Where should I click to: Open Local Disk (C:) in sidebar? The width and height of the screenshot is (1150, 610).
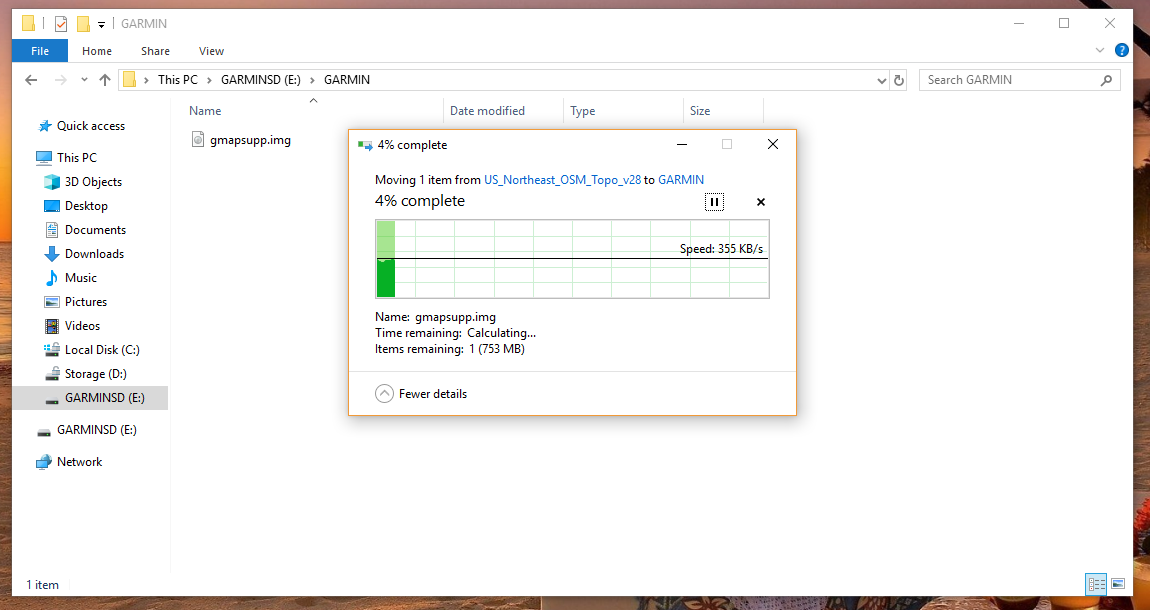point(102,350)
